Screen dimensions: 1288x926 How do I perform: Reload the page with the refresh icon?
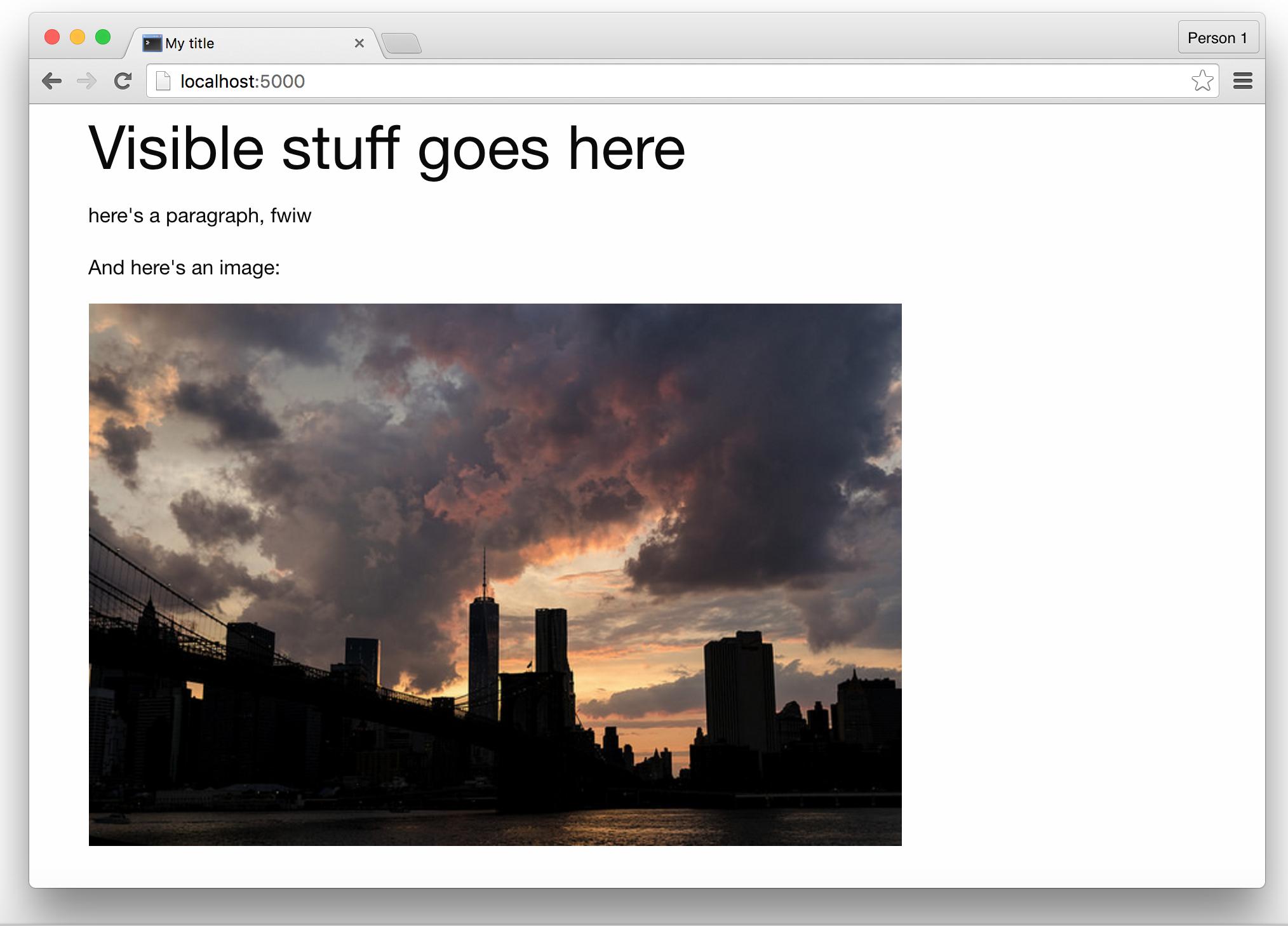pos(123,81)
